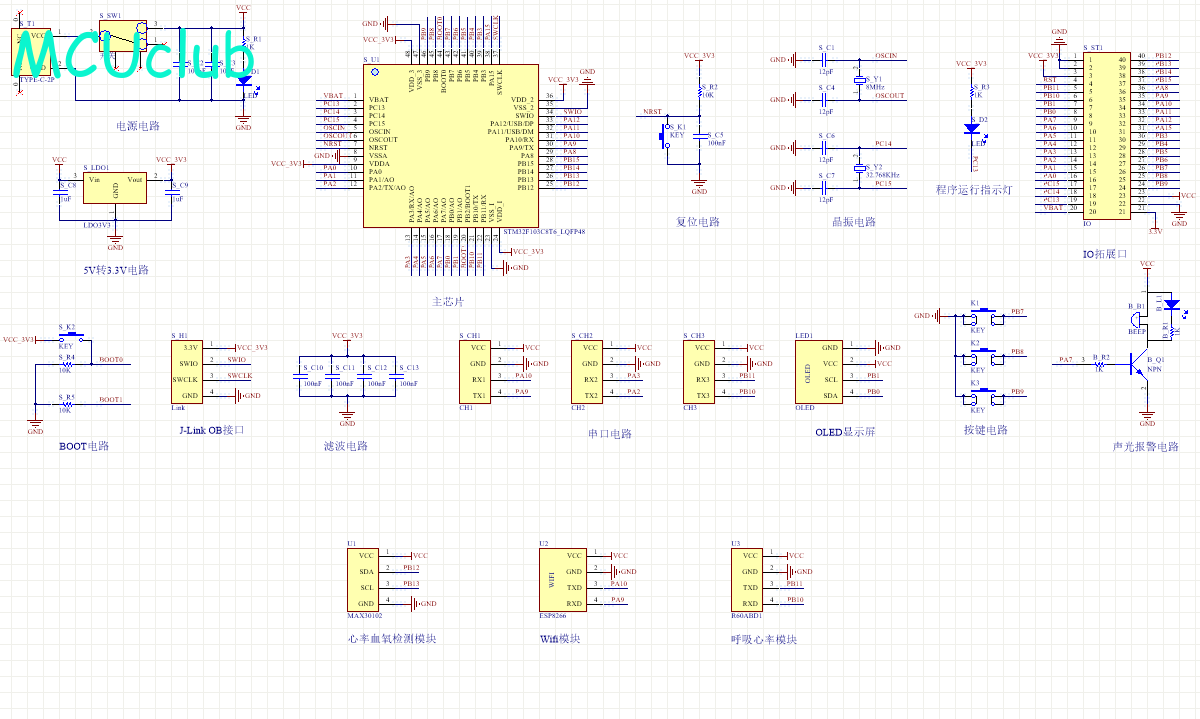Viewport: 1200px width, 719px height.
Task: Select capacitor S_C5 100nF
Action: 700,138
